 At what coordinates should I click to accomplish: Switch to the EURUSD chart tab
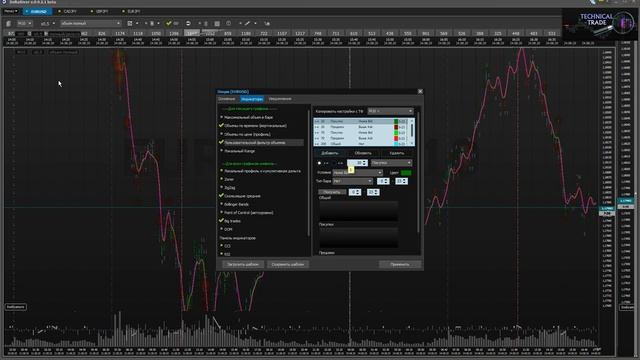[38, 11]
